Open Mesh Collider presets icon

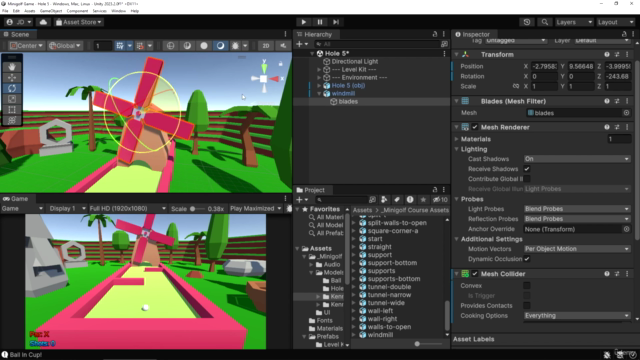tap(617, 274)
